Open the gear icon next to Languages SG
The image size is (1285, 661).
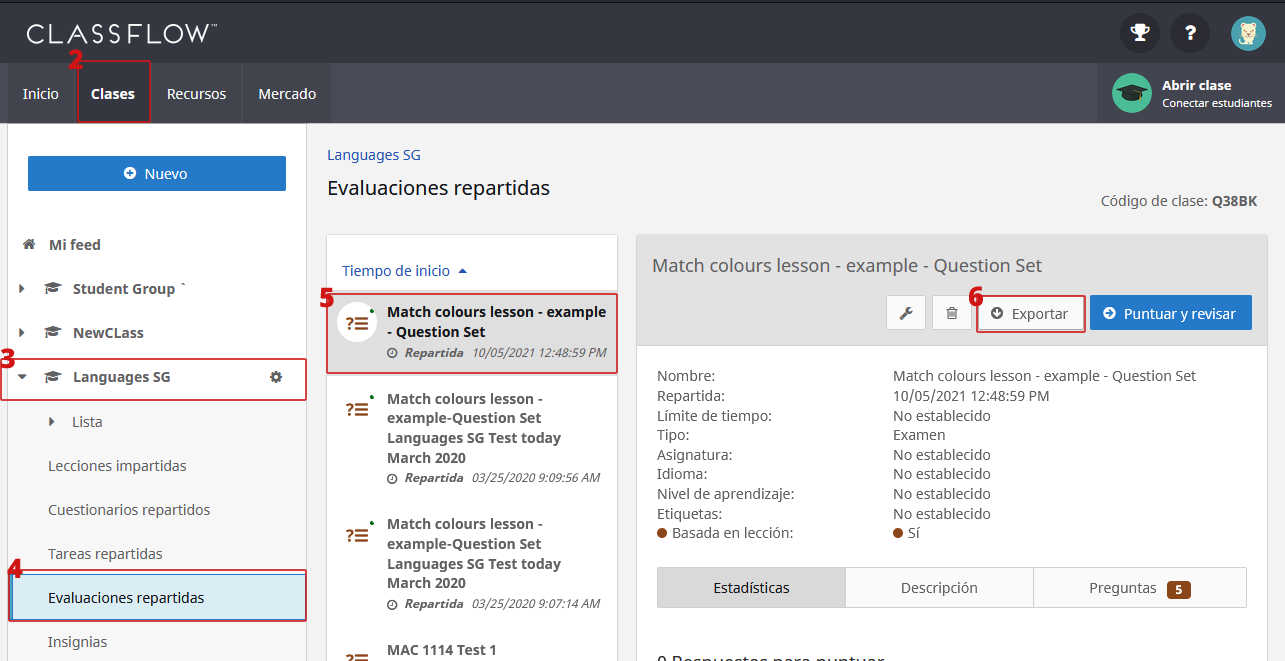[275, 377]
